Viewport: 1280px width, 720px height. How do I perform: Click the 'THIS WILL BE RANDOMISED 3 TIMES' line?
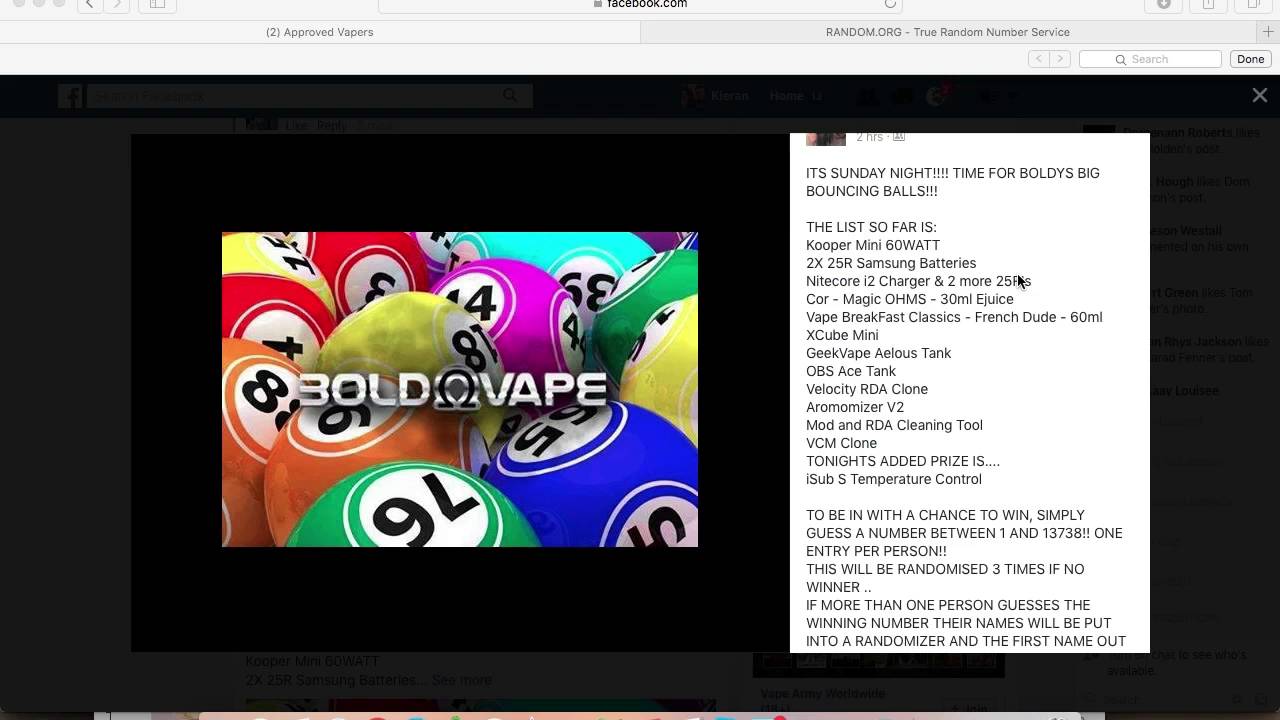click(x=945, y=578)
